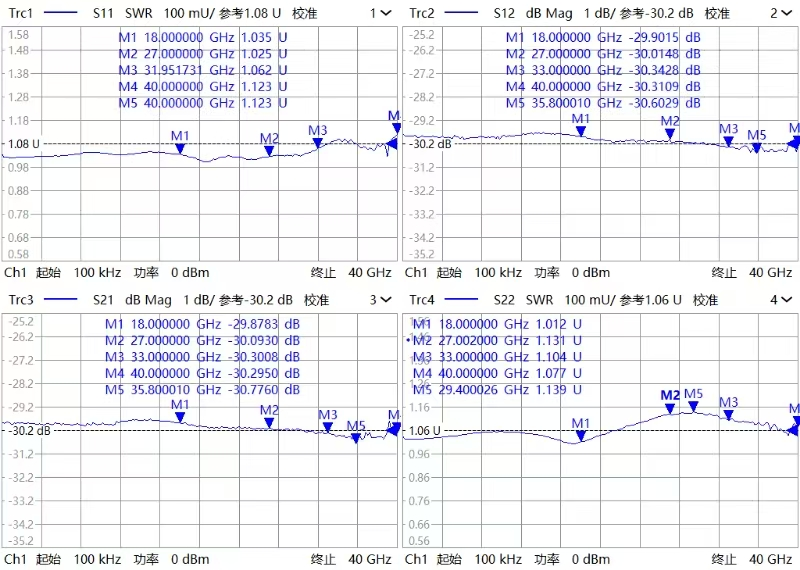The width and height of the screenshot is (800, 570).
Task: Click marker M2 triangle on the S12 trace
Action: coord(670,134)
